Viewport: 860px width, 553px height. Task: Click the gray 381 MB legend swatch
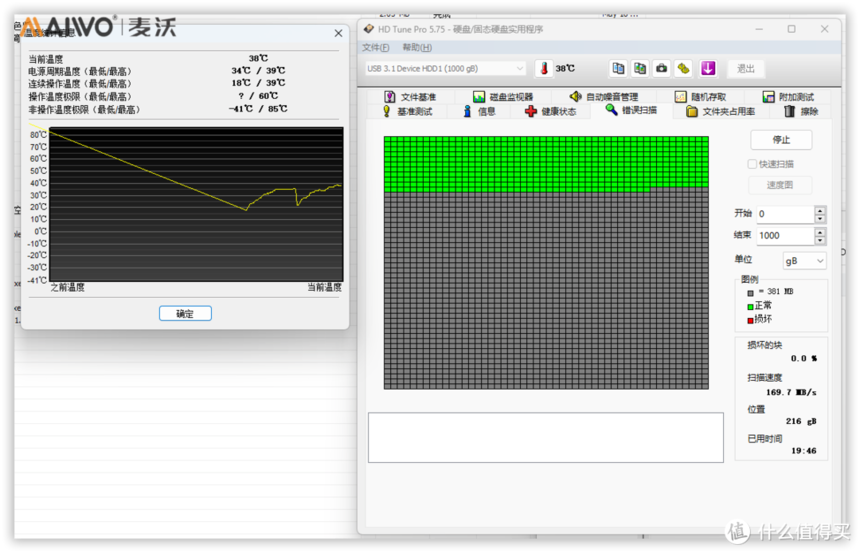[750, 293]
